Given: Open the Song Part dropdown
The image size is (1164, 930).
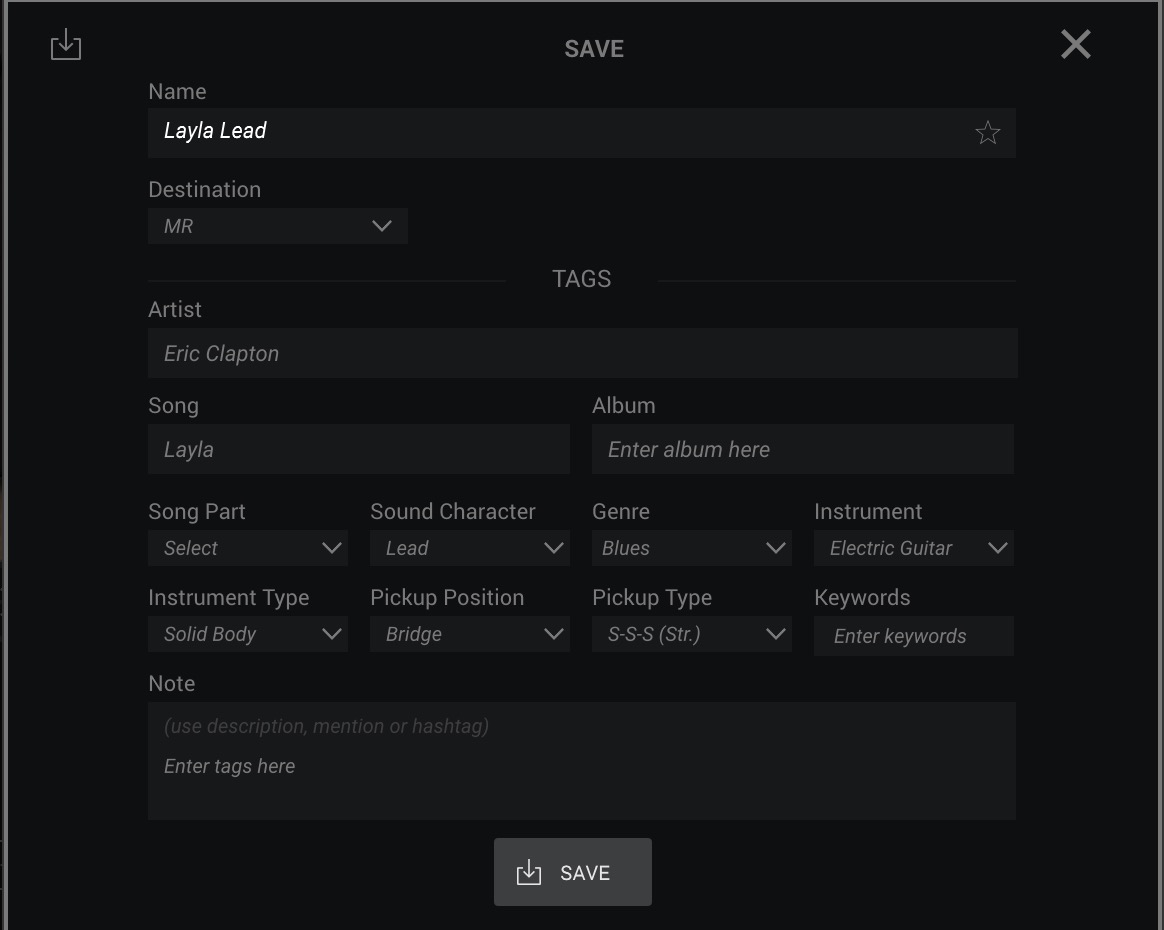Looking at the screenshot, I should click(248, 548).
